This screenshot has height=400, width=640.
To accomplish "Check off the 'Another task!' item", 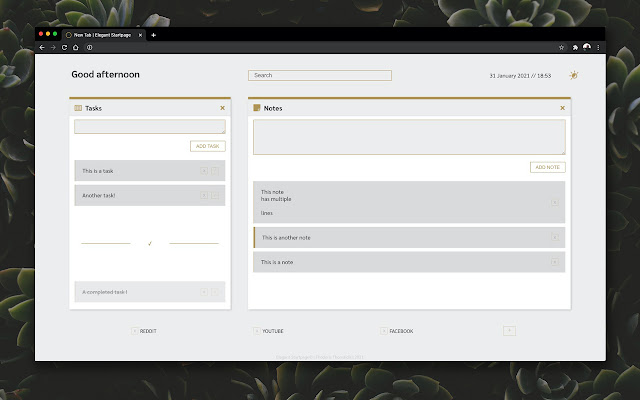I will coord(215,196).
